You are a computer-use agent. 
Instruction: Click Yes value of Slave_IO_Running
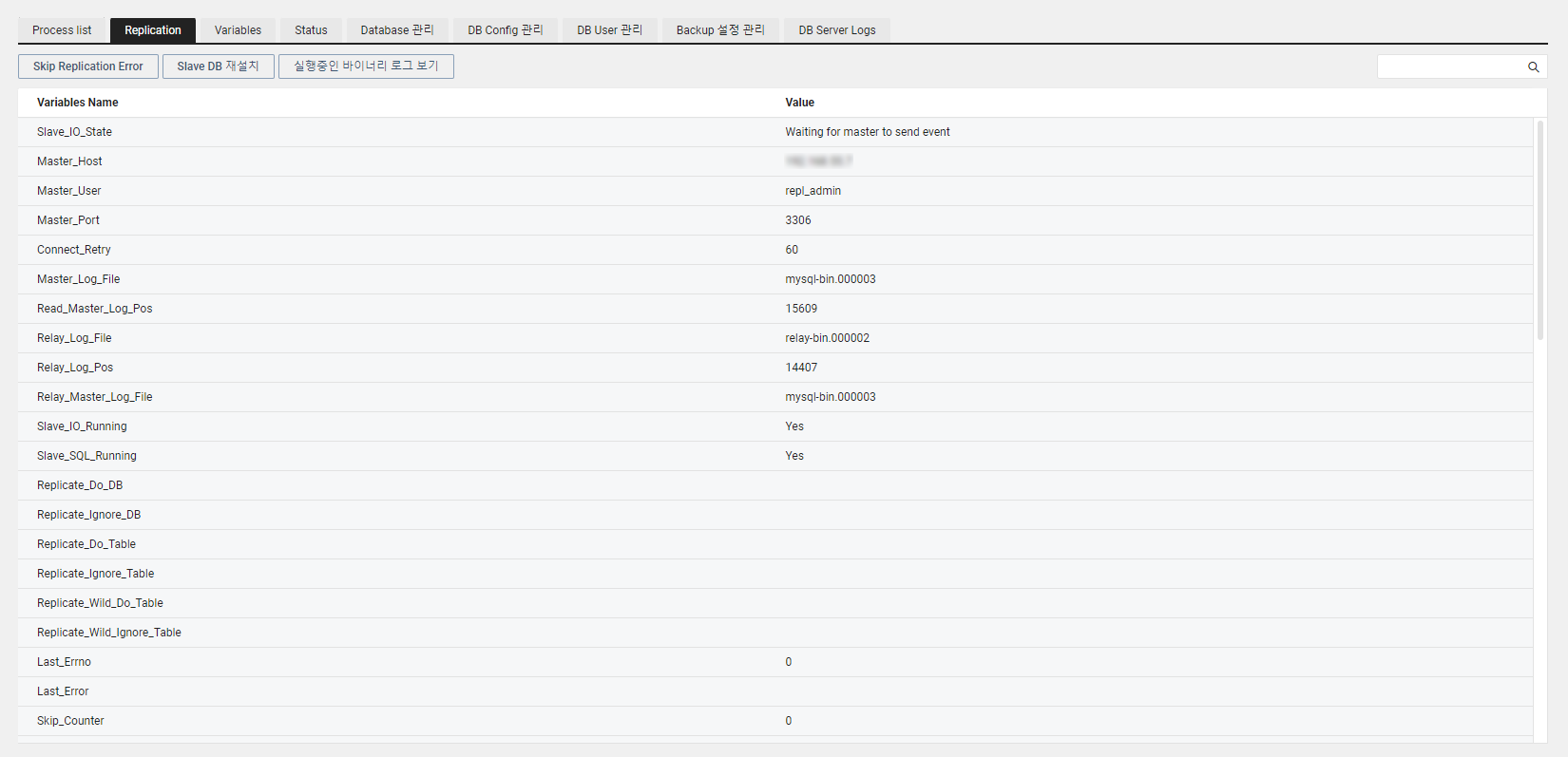(794, 426)
